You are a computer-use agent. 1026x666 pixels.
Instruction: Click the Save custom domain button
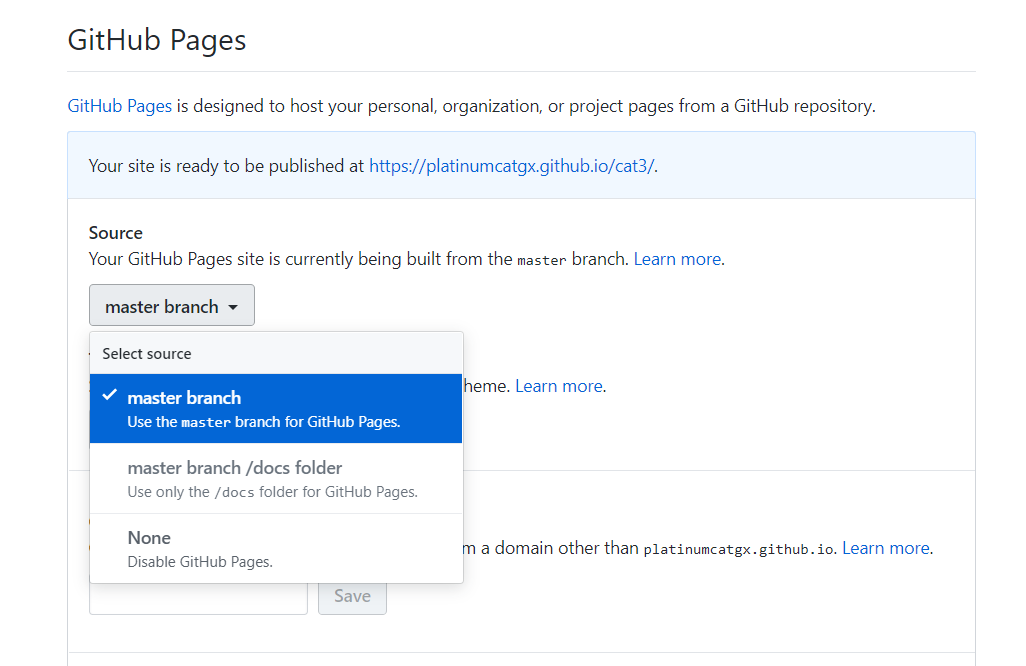352,596
